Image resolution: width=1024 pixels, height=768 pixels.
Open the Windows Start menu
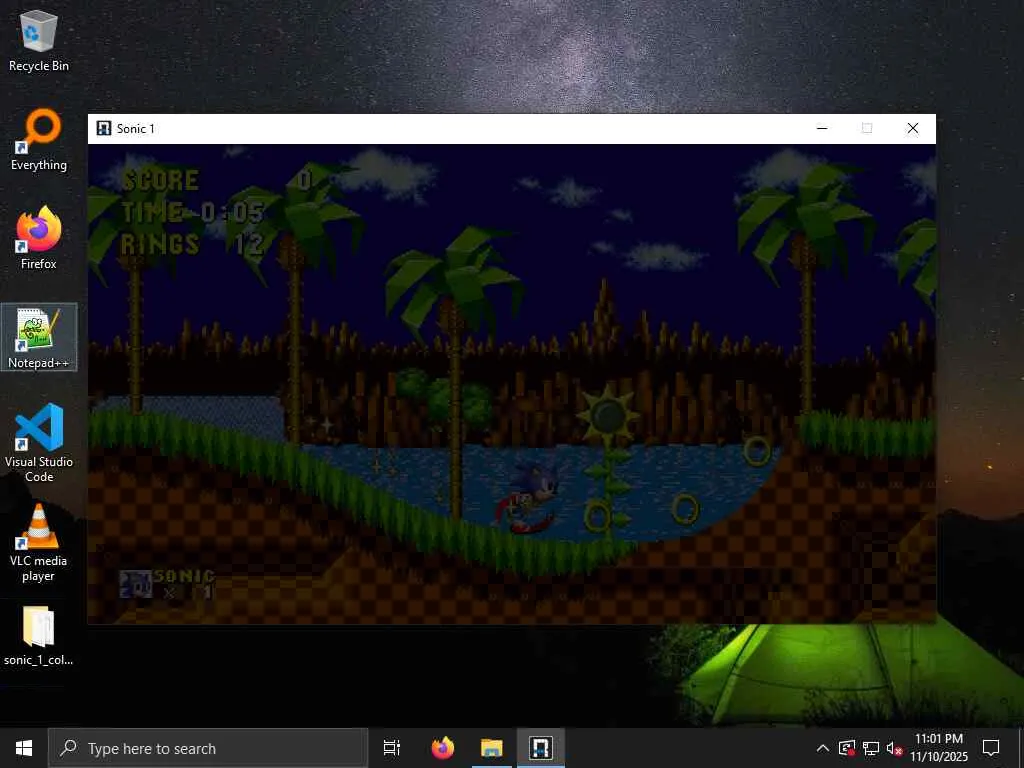click(x=24, y=748)
